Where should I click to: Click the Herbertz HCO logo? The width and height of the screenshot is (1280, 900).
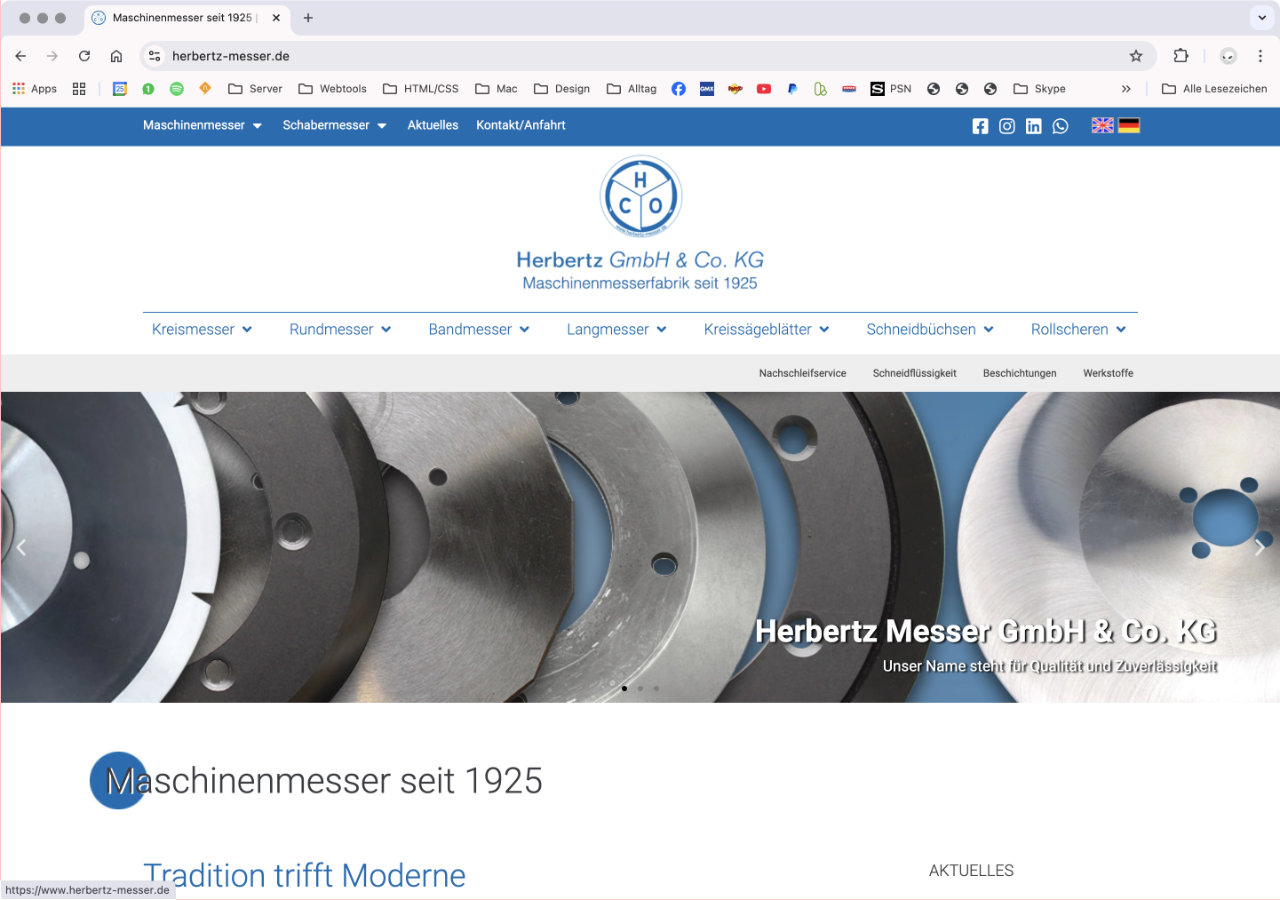(x=640, y=196)
